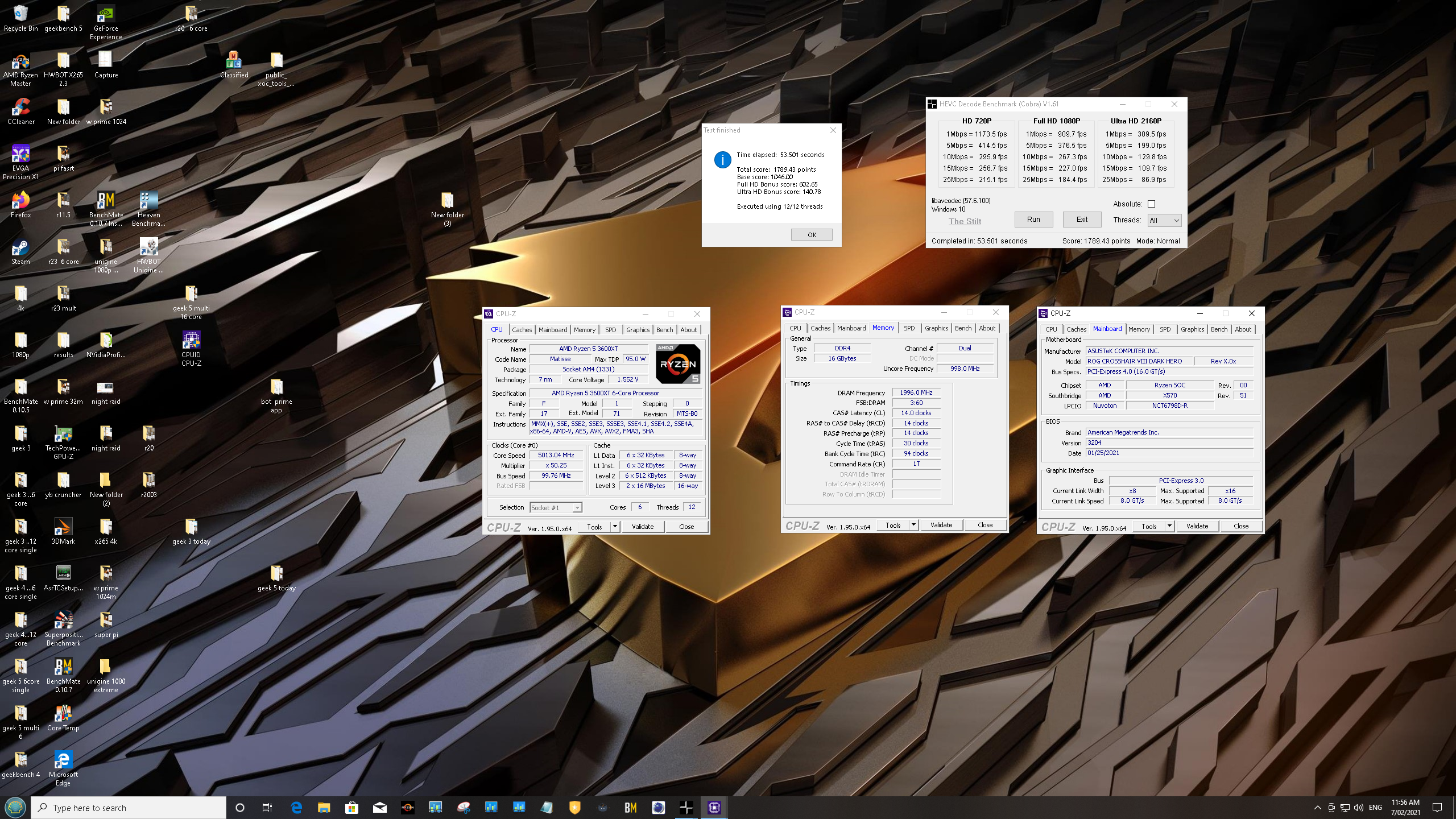Open the Superposition Benchmark desktop icon
This screenshot has width=1456, height=819.
click(63, 629)
